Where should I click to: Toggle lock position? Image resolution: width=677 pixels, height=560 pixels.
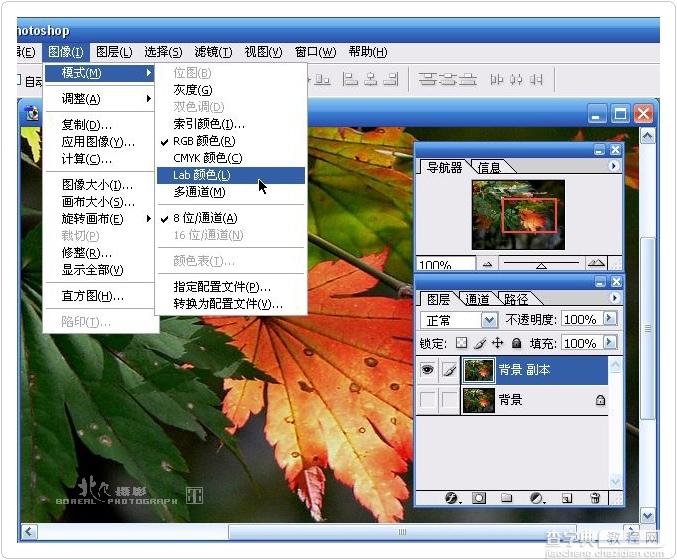[x=498, y=343]
